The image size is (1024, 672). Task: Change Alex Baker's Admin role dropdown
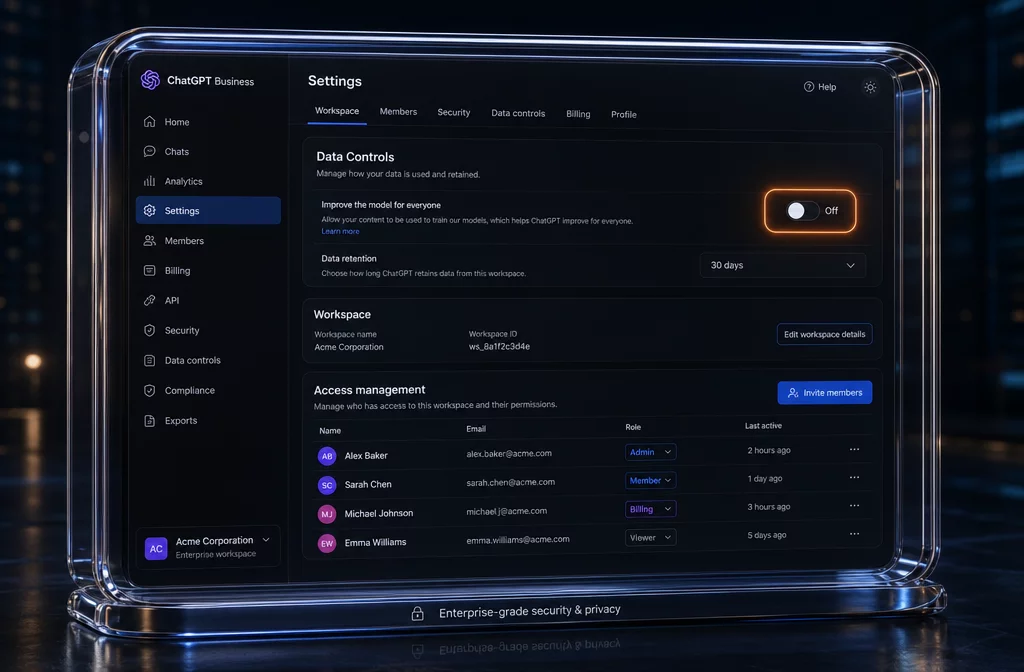650,452
